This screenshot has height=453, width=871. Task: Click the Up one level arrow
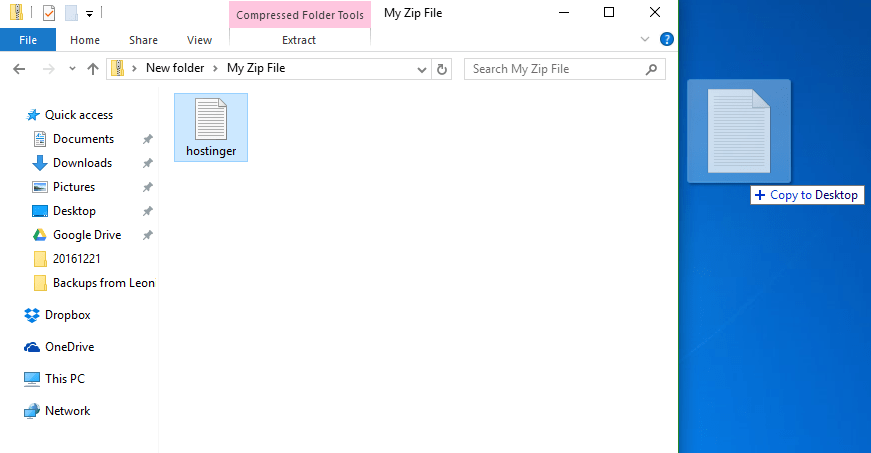point(93,69)
